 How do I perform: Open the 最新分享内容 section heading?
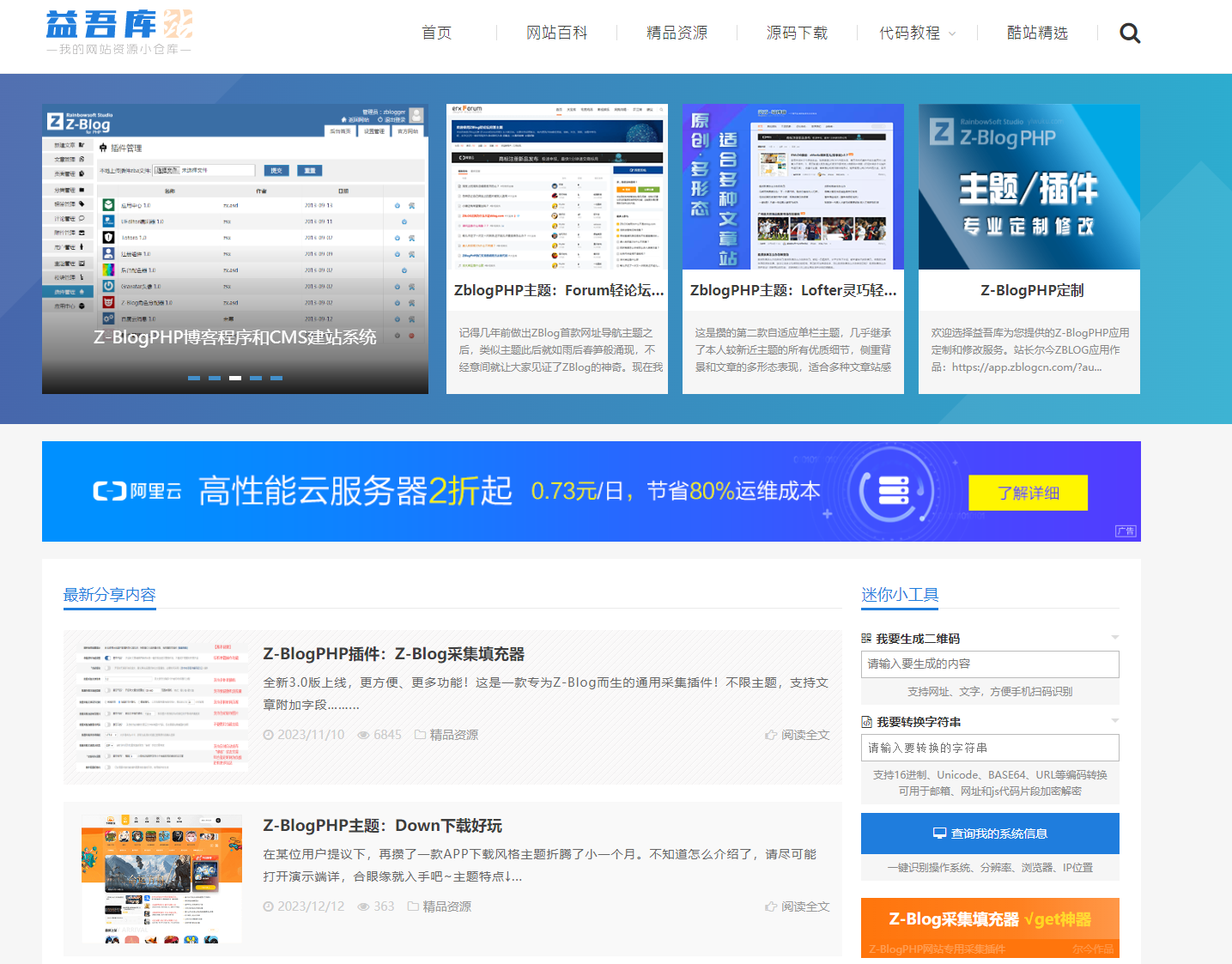(110, 595)
